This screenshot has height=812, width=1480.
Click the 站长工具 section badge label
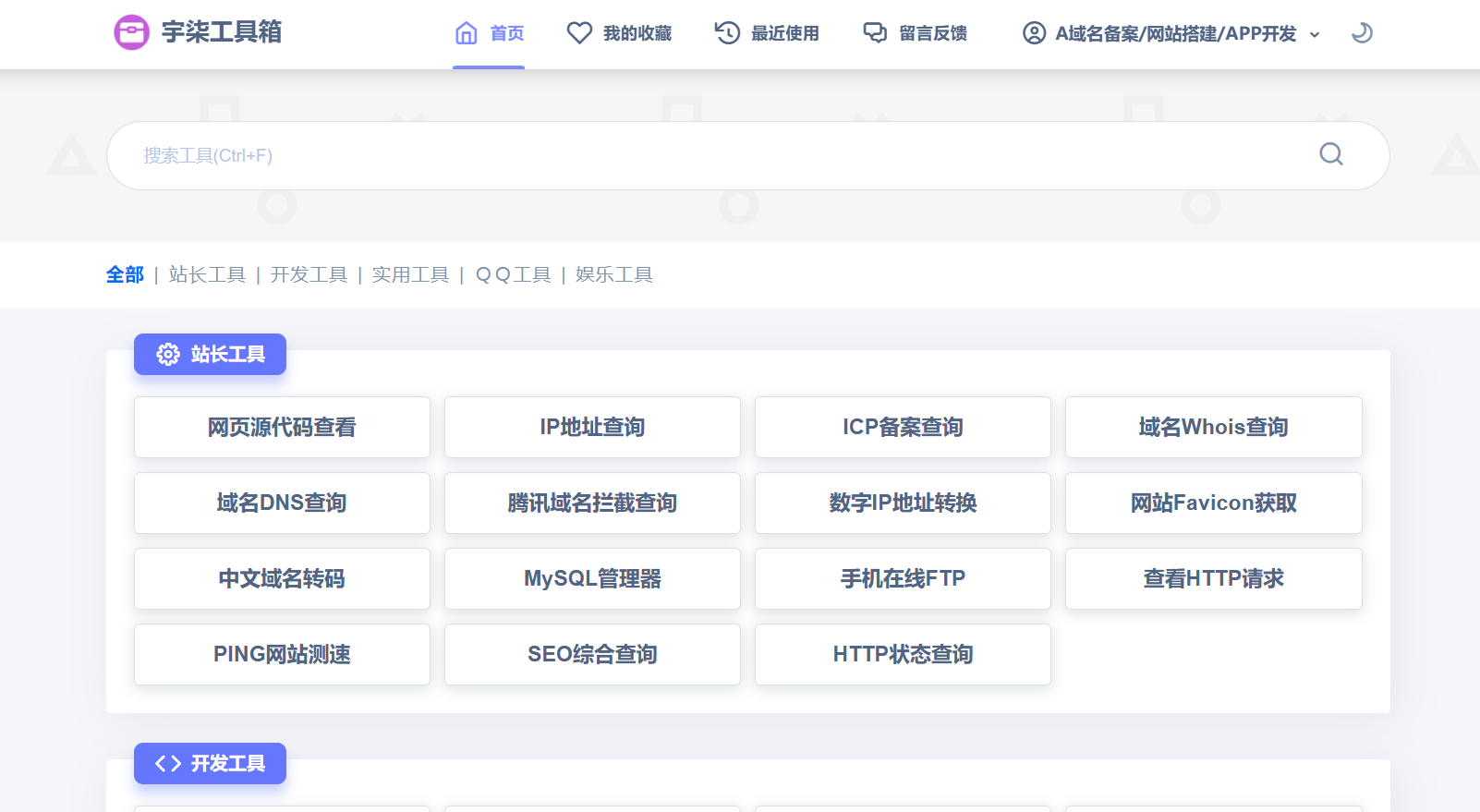point(228,354)
